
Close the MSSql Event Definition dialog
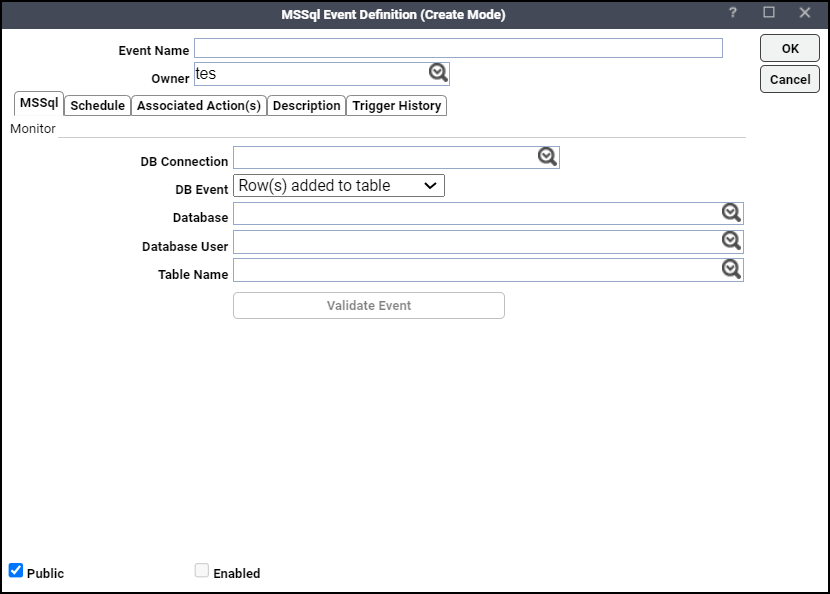tap(805, 13)
